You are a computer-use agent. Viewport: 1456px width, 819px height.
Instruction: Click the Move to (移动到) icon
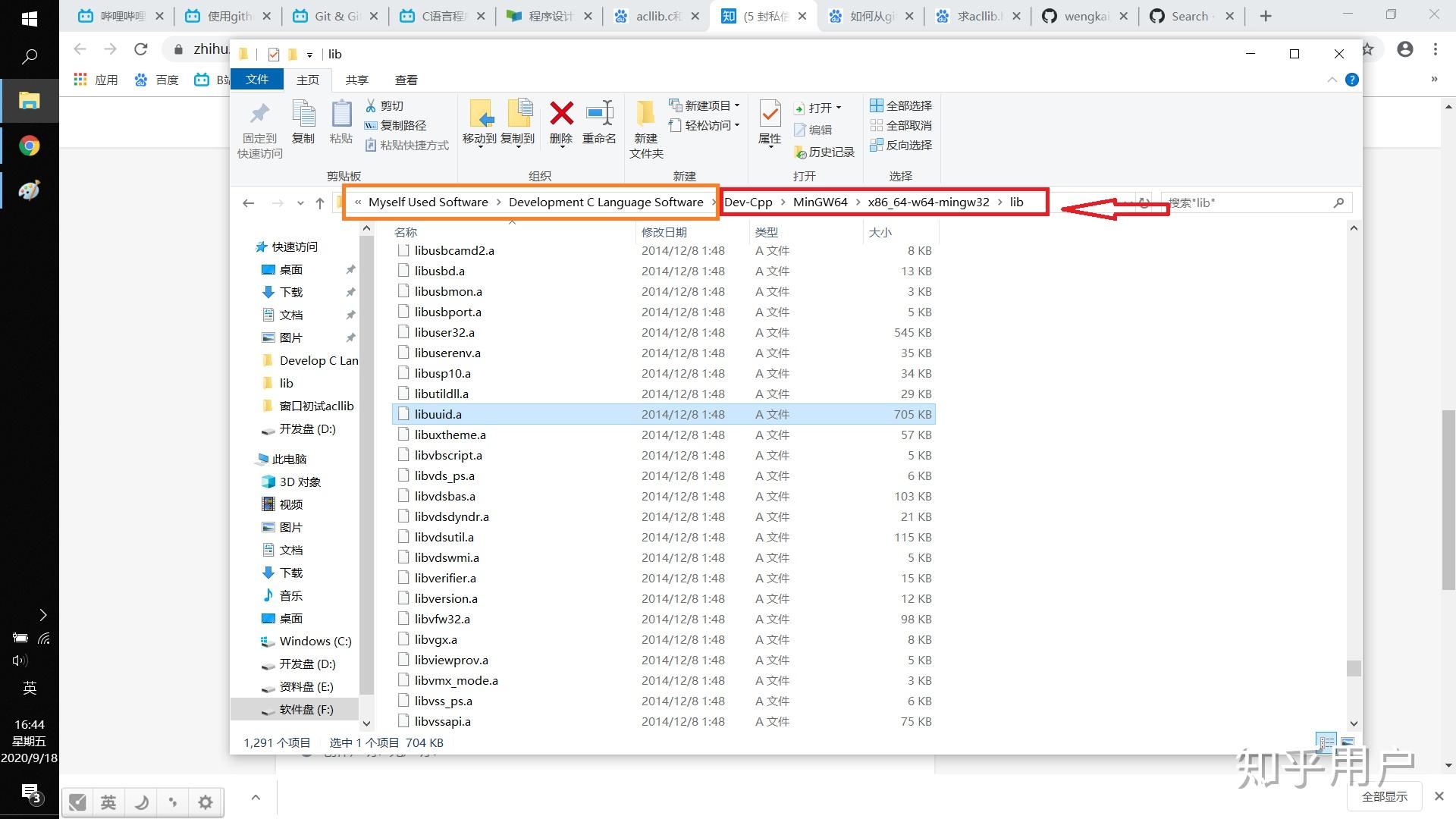coord(479,115)
